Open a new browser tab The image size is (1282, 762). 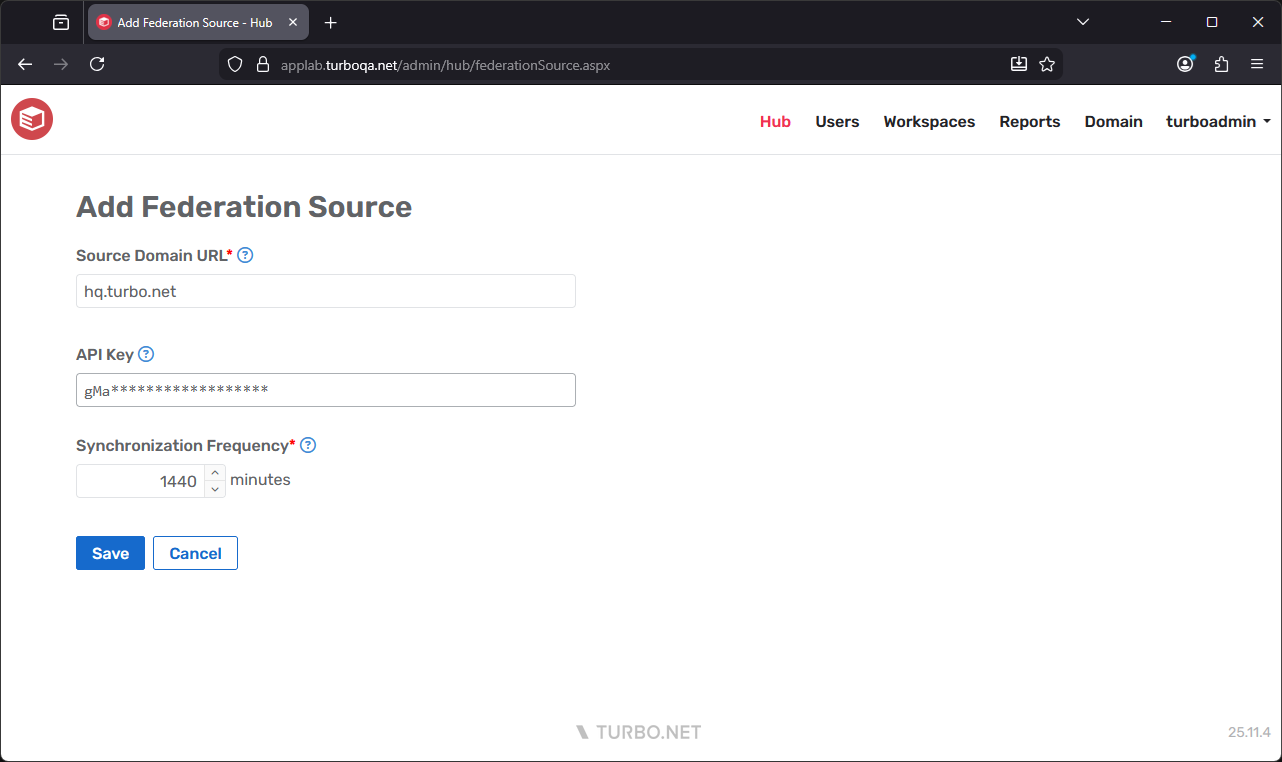pyautogui.click(x=330, y=21)
